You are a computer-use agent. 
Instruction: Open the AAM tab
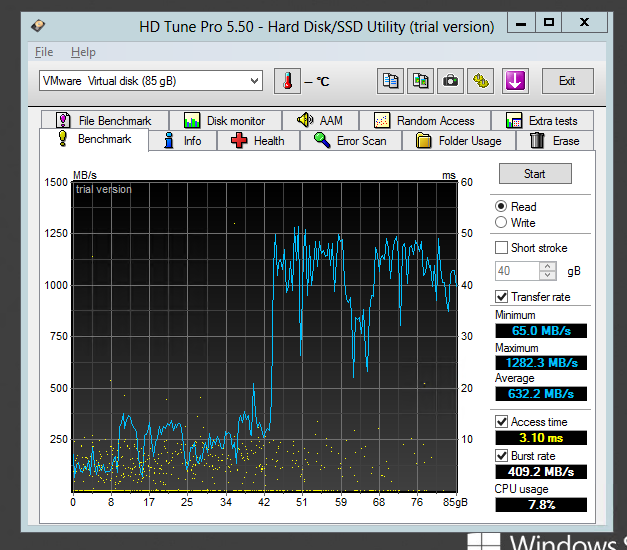point(320,120)
